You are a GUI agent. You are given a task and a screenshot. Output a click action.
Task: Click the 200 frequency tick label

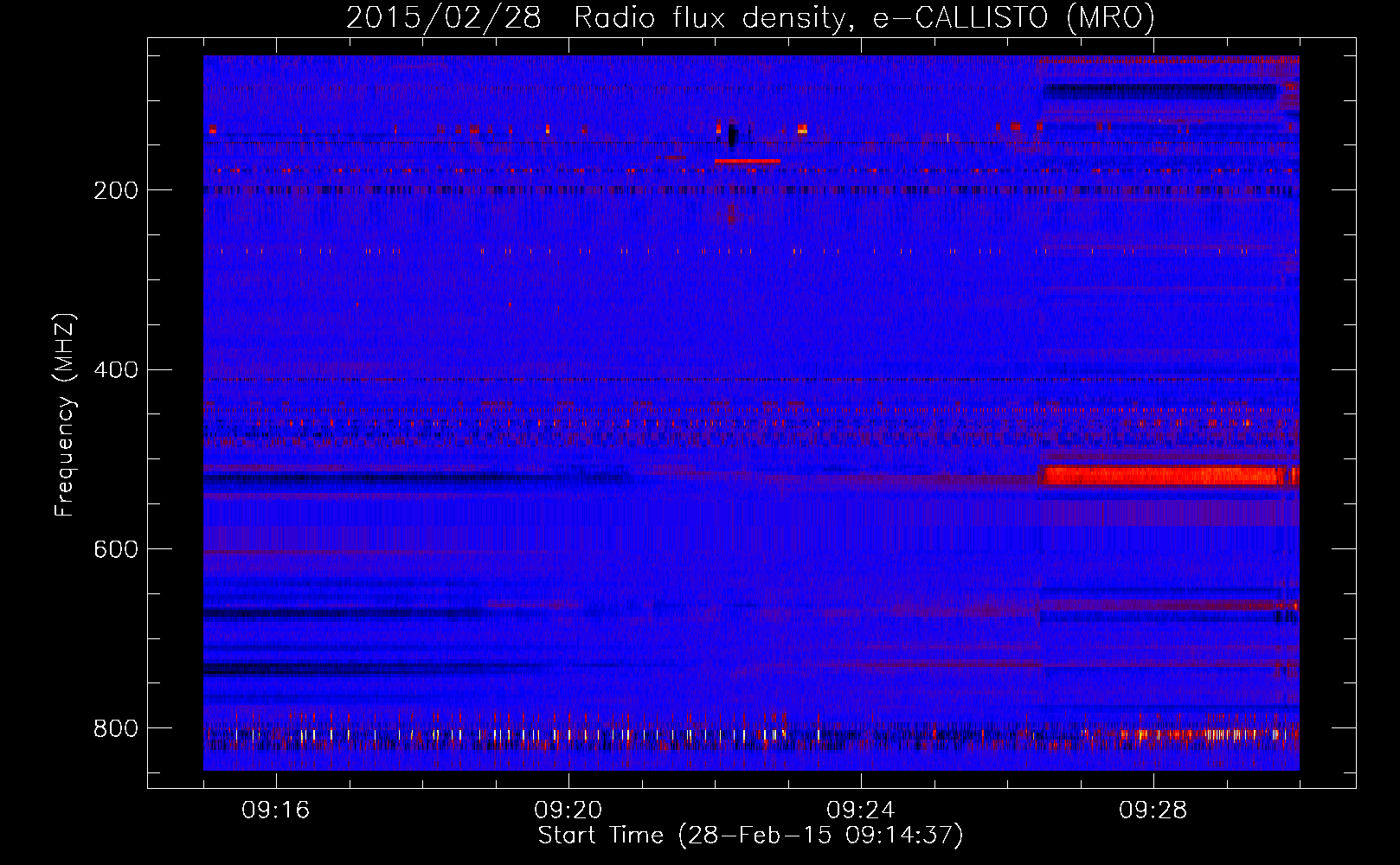116,190
